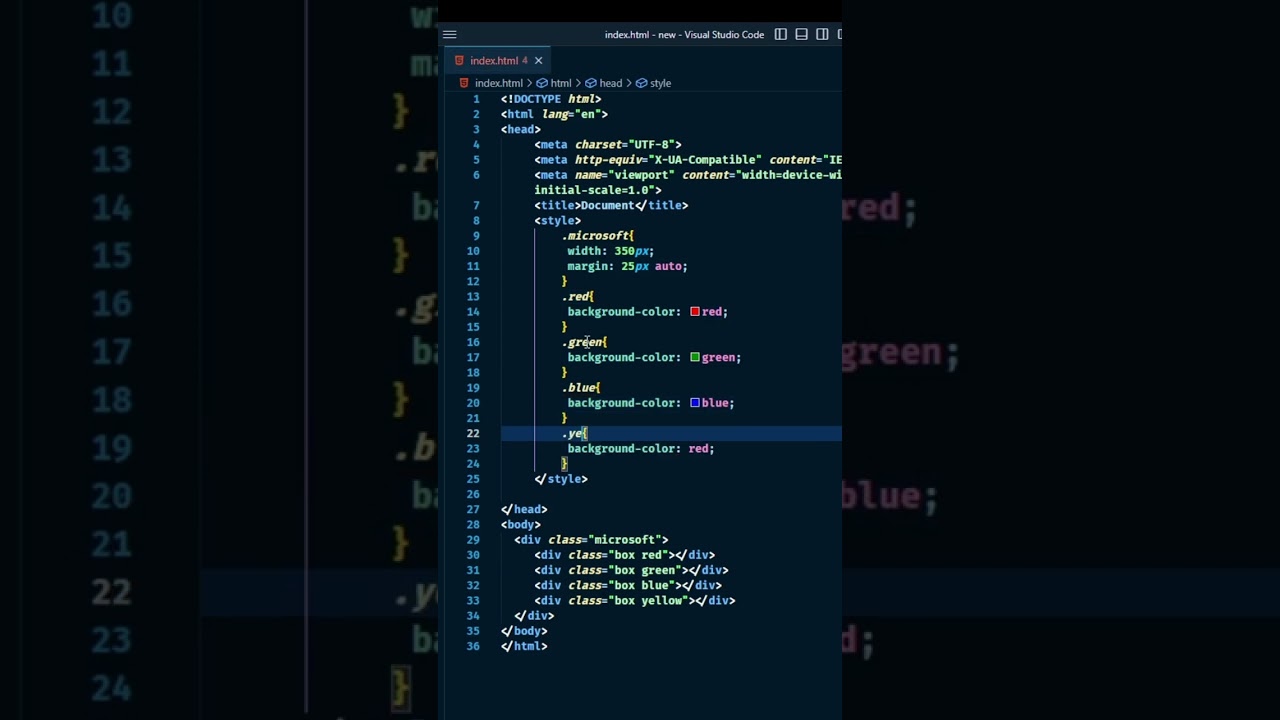This screenshot has height=720, width=1280.
Task: Click the opening <style> tag on line 8
Action: (x=557, y=220)
